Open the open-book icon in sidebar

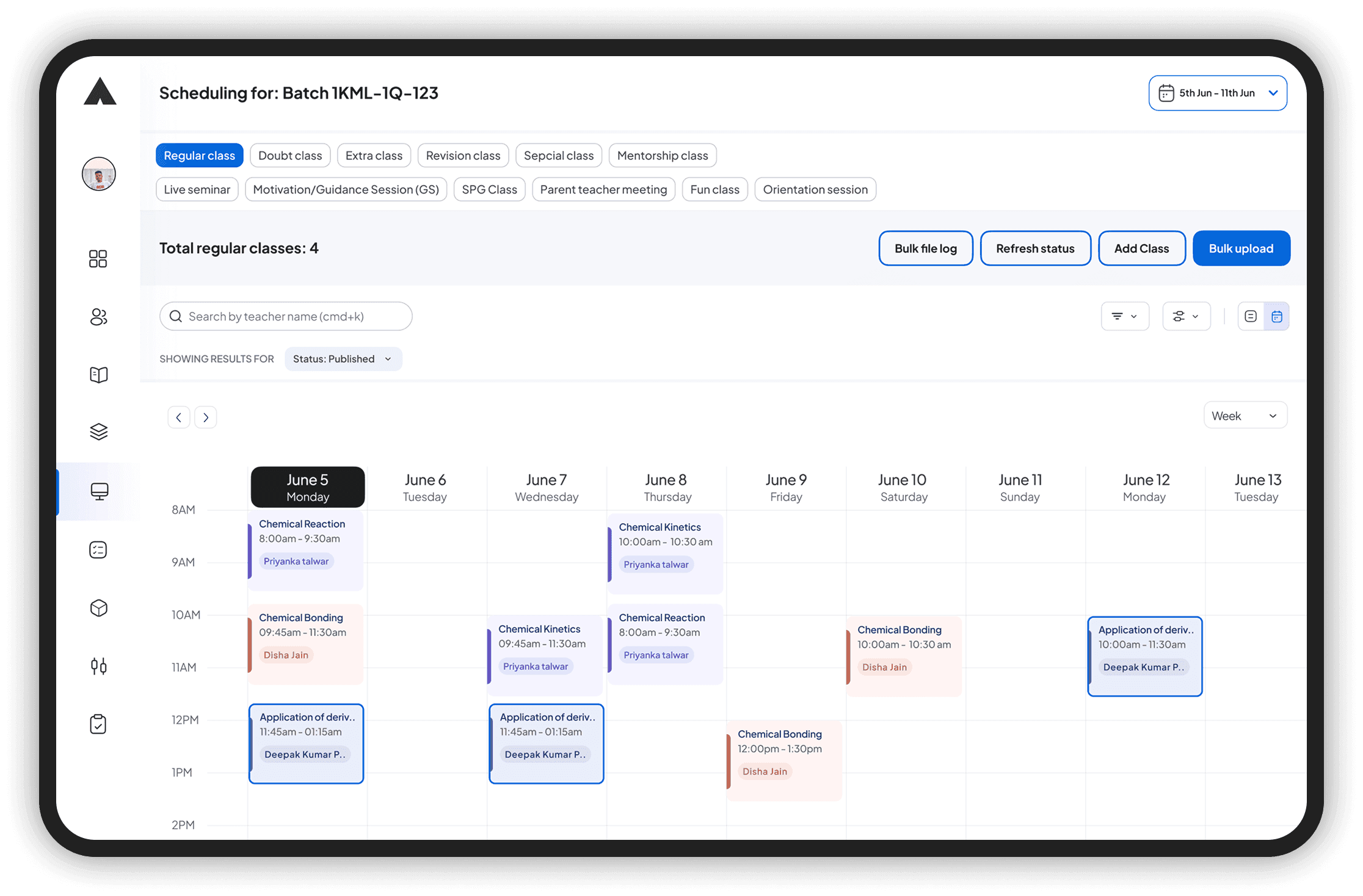click(98, 374)
